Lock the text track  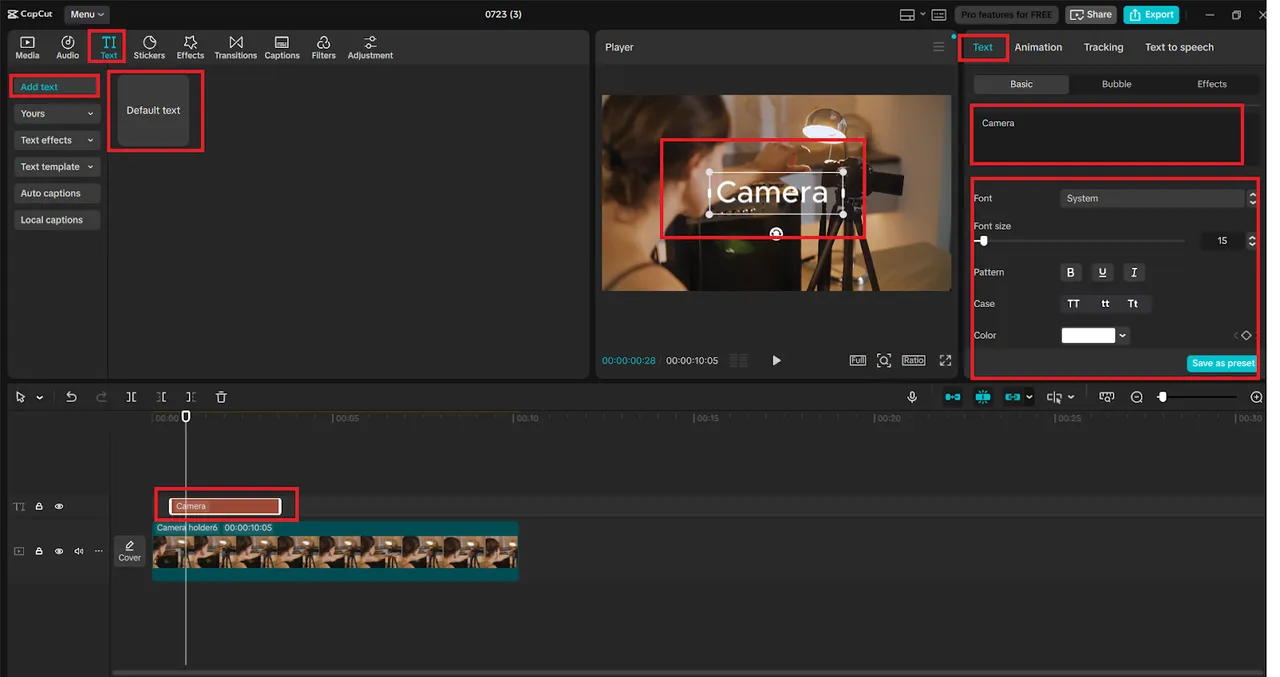tap(39, 507)
